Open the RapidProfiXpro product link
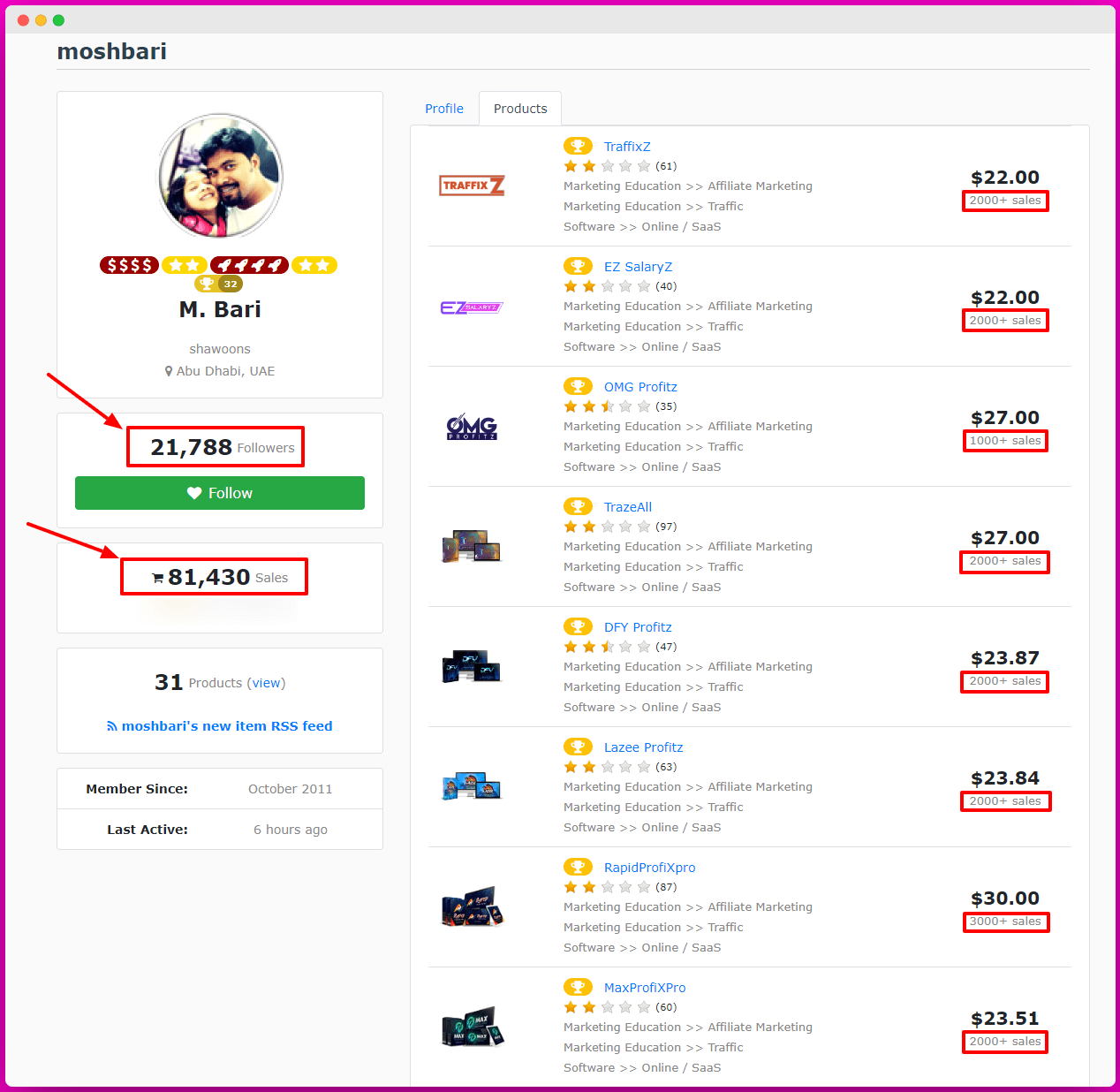1120x1092 pixels. click(649, 868)
